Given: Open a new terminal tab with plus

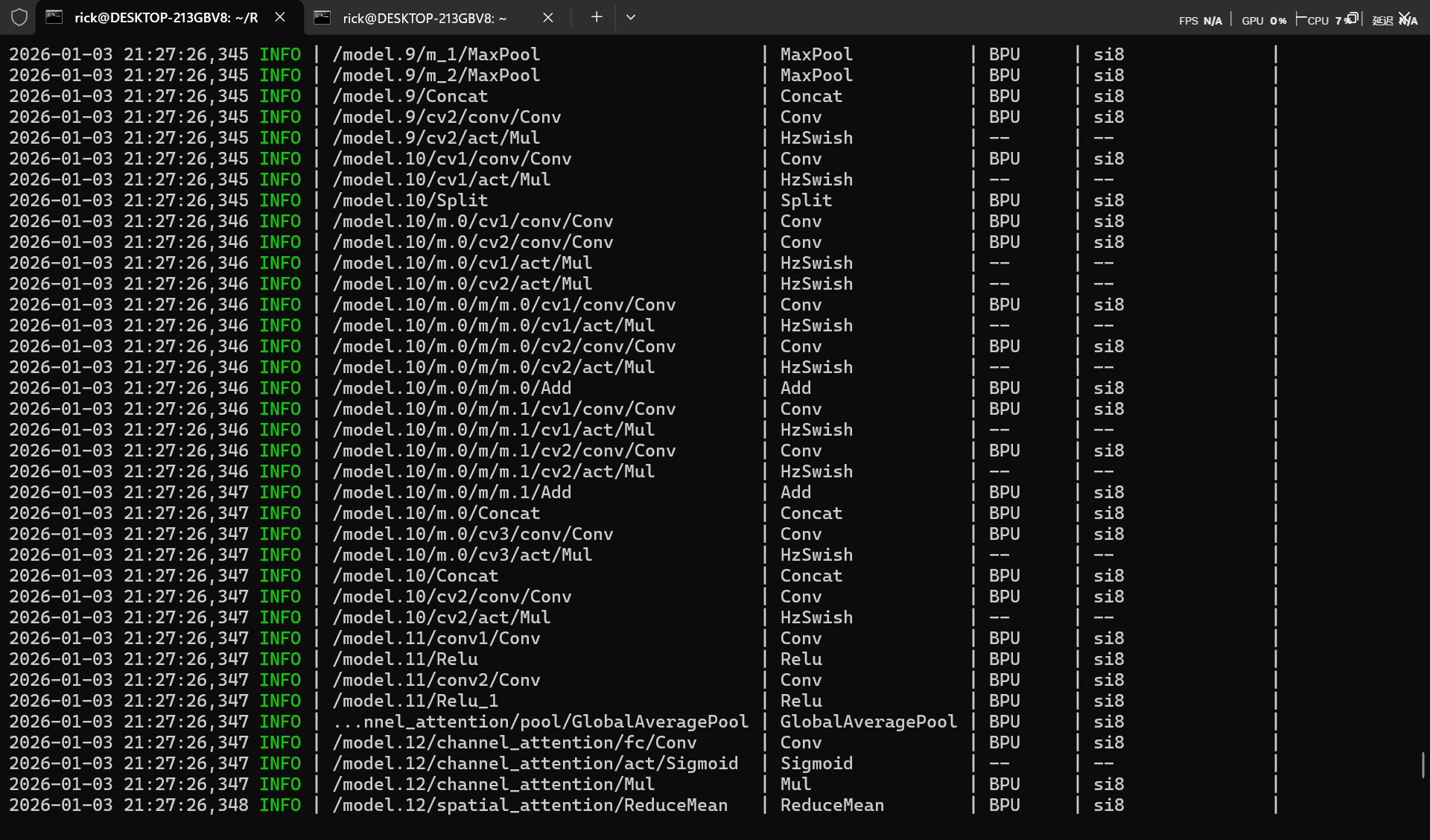Looking at the screenshot, I should 596,17.
